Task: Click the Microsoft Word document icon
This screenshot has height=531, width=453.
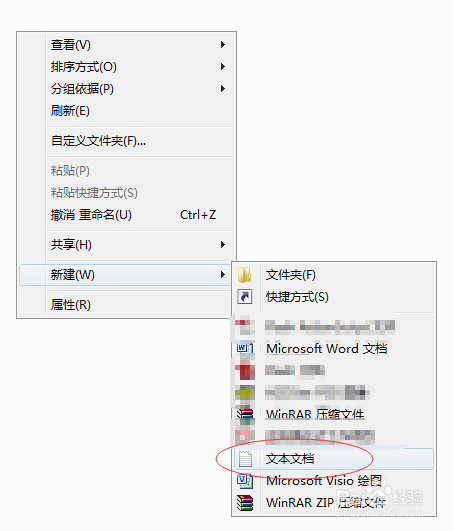Action: click(245, 348)
